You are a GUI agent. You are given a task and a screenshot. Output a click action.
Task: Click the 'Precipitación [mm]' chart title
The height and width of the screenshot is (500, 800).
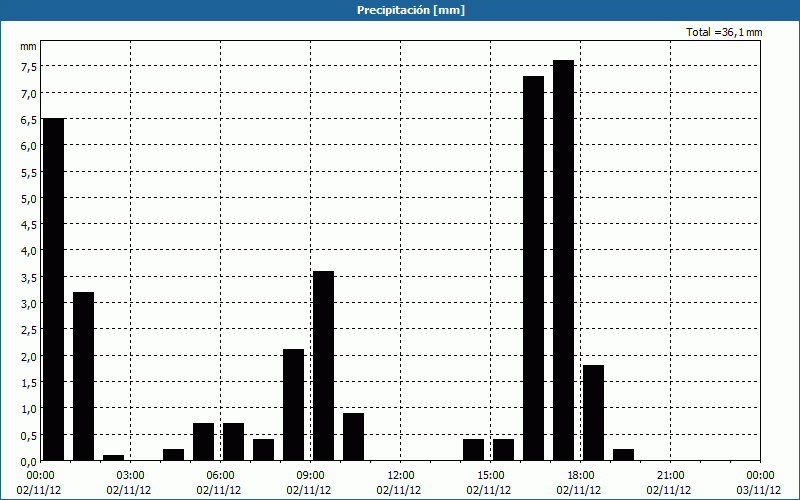[411, 10]
